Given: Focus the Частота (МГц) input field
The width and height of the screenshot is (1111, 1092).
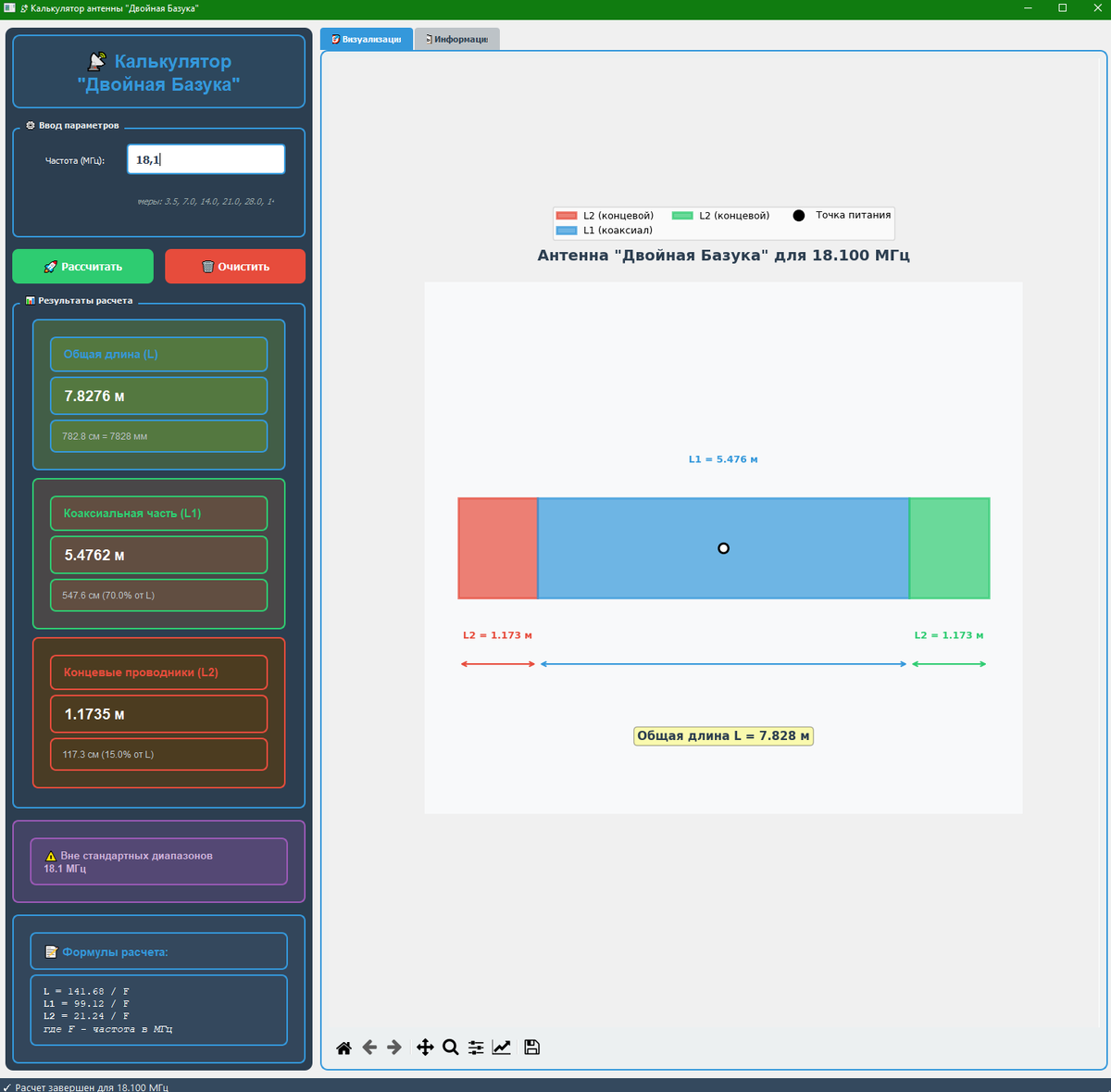Looking at the screenshot, I should click(206, 159).
